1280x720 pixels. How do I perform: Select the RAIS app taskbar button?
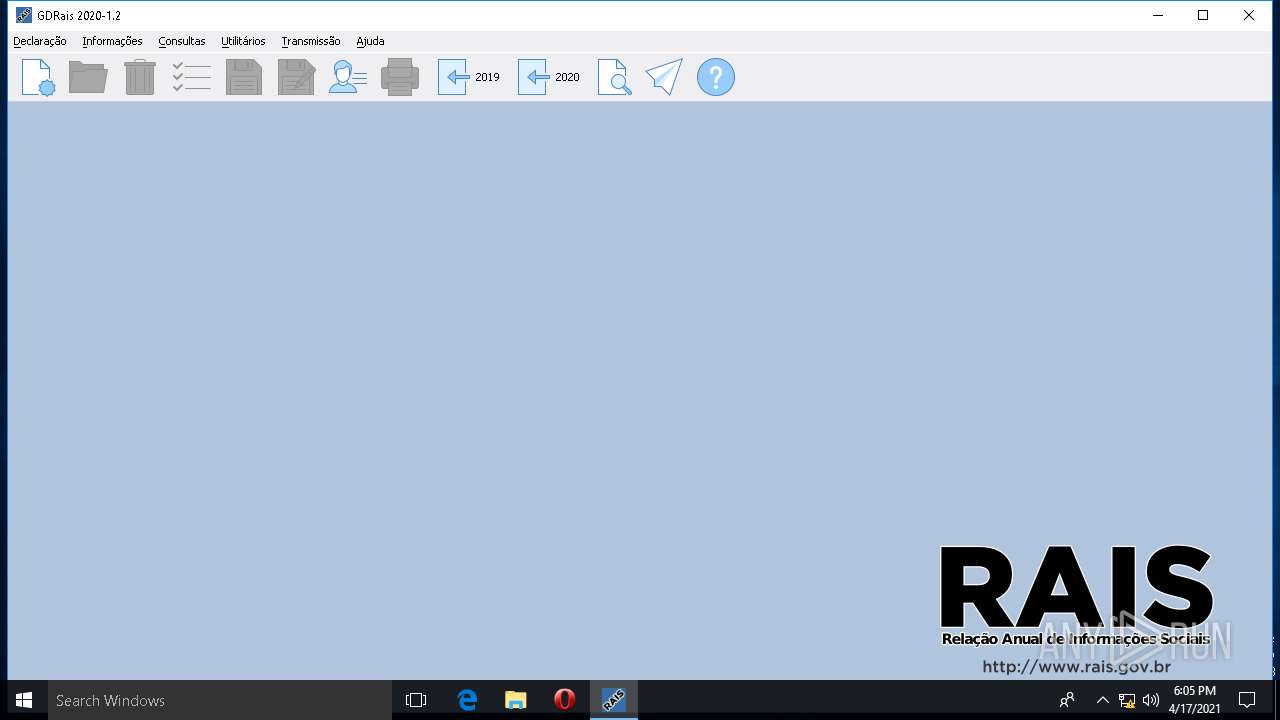[x=614, y=700]
